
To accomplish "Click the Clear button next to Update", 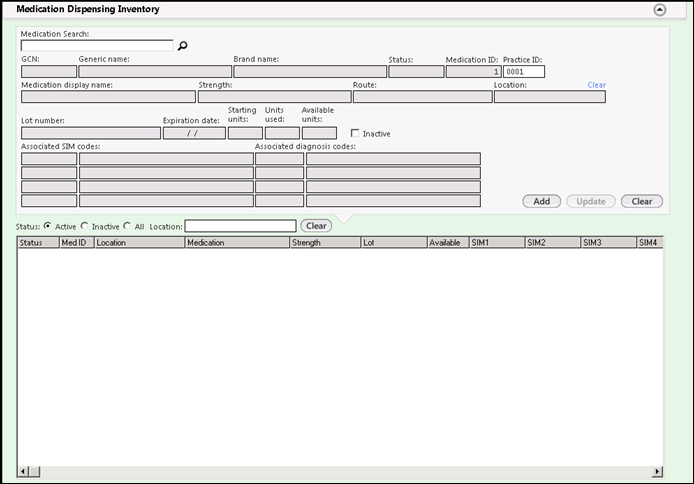I will 642,201.
